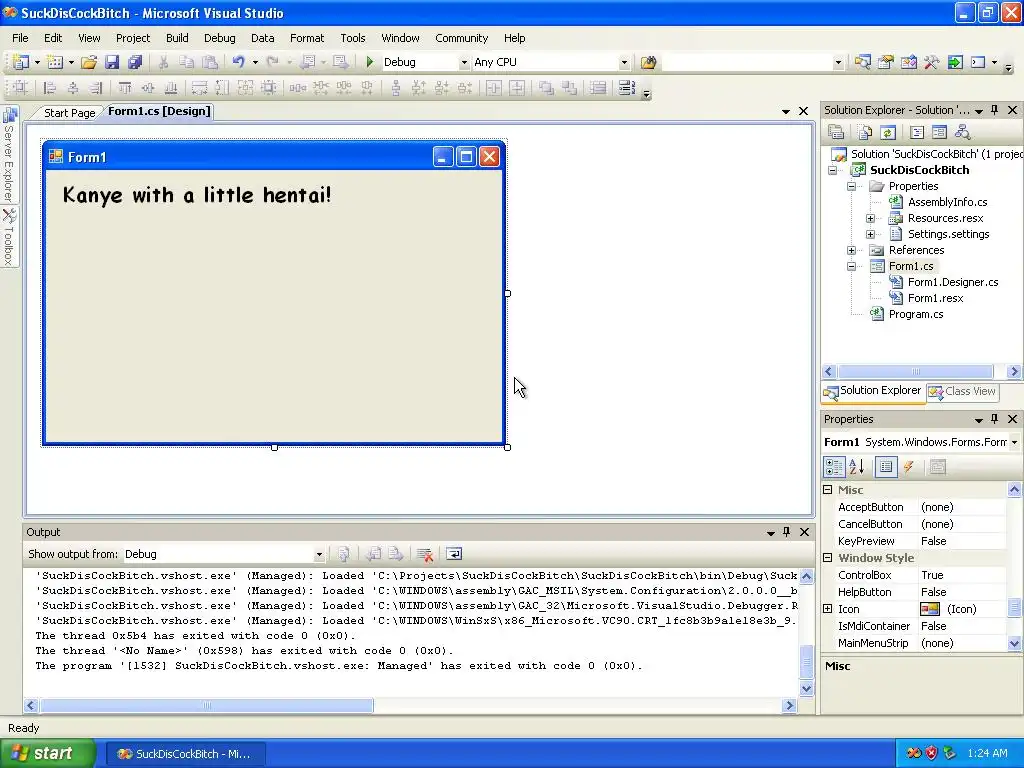Click the Windows Start button
Image resolution: width=1024 pixels, height=768 pixels.
[48, 754]
